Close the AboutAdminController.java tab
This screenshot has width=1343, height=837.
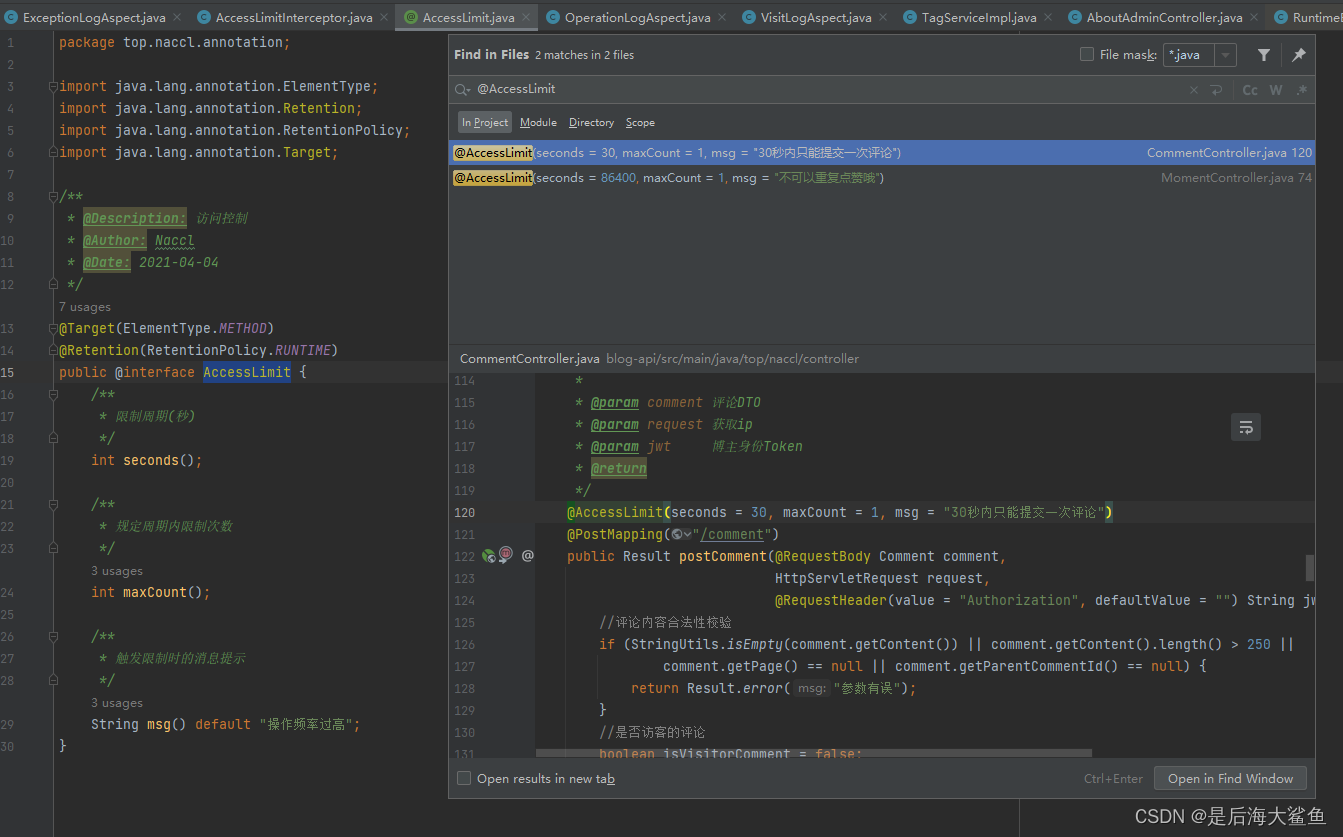(x=1254, y=18)
